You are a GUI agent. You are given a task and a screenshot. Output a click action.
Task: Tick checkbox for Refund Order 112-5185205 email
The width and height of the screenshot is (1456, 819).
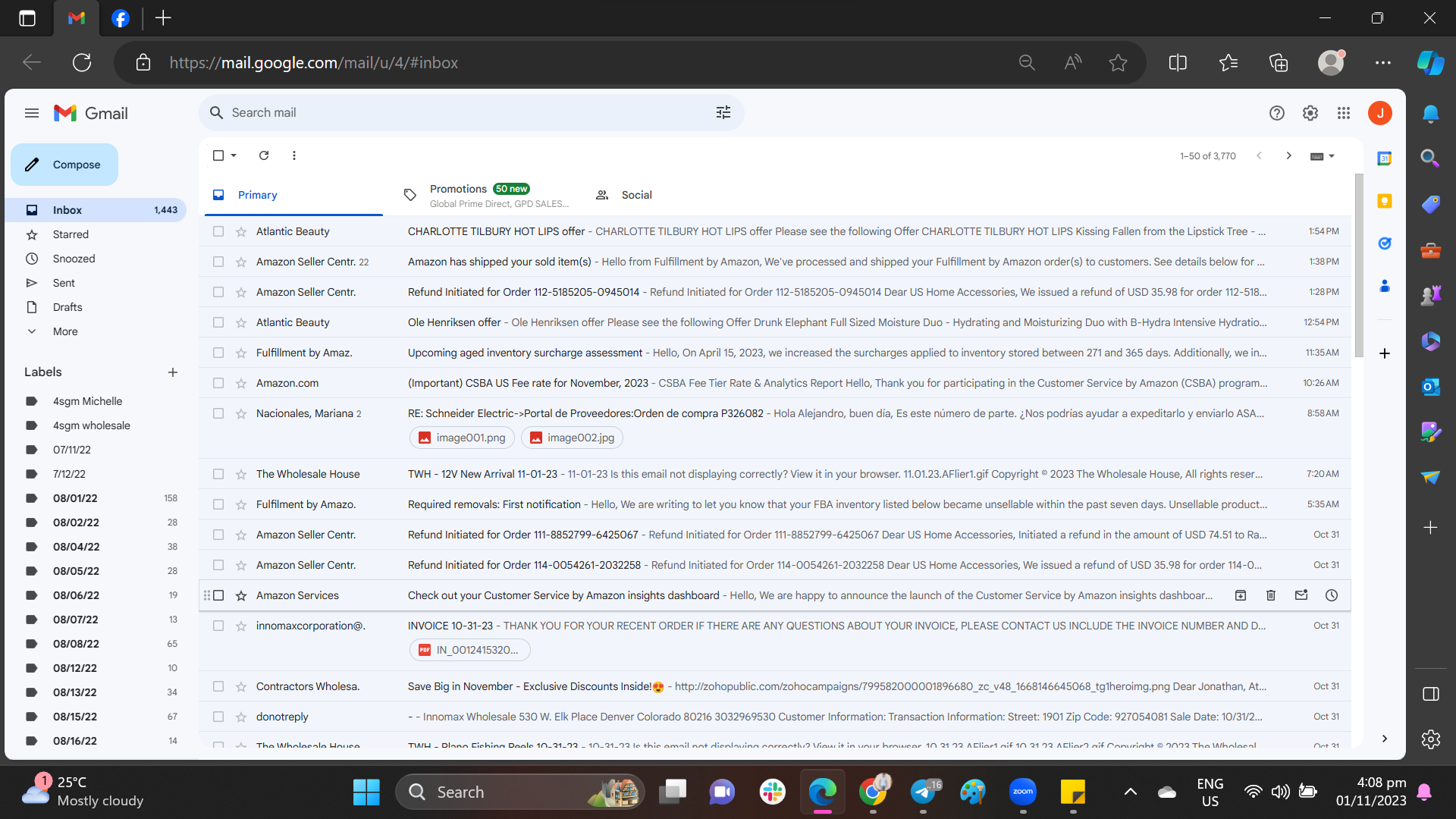[218, 292]
